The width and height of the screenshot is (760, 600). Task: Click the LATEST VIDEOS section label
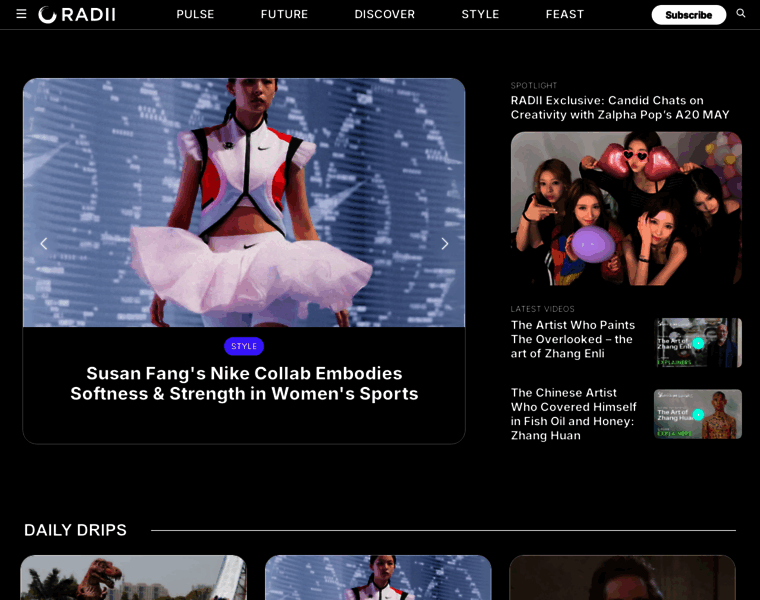click(542, 309)
